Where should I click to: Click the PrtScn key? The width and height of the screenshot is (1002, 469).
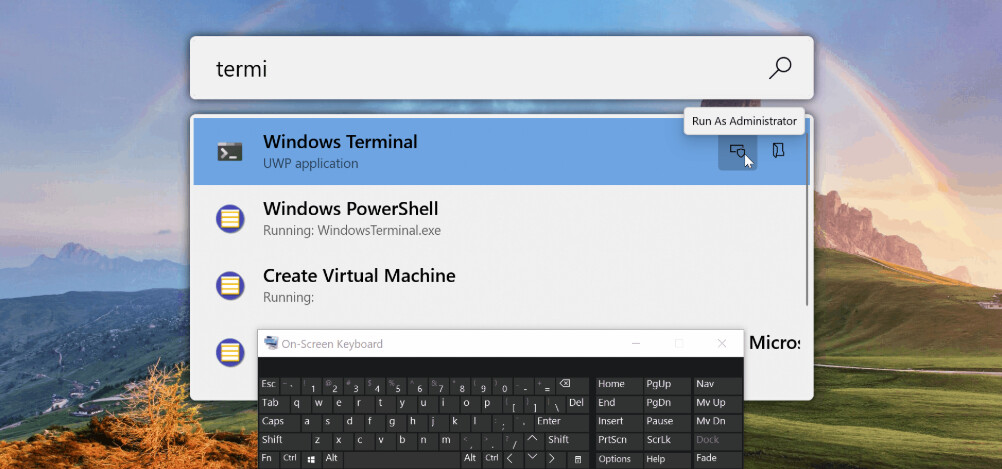point(619,442)
